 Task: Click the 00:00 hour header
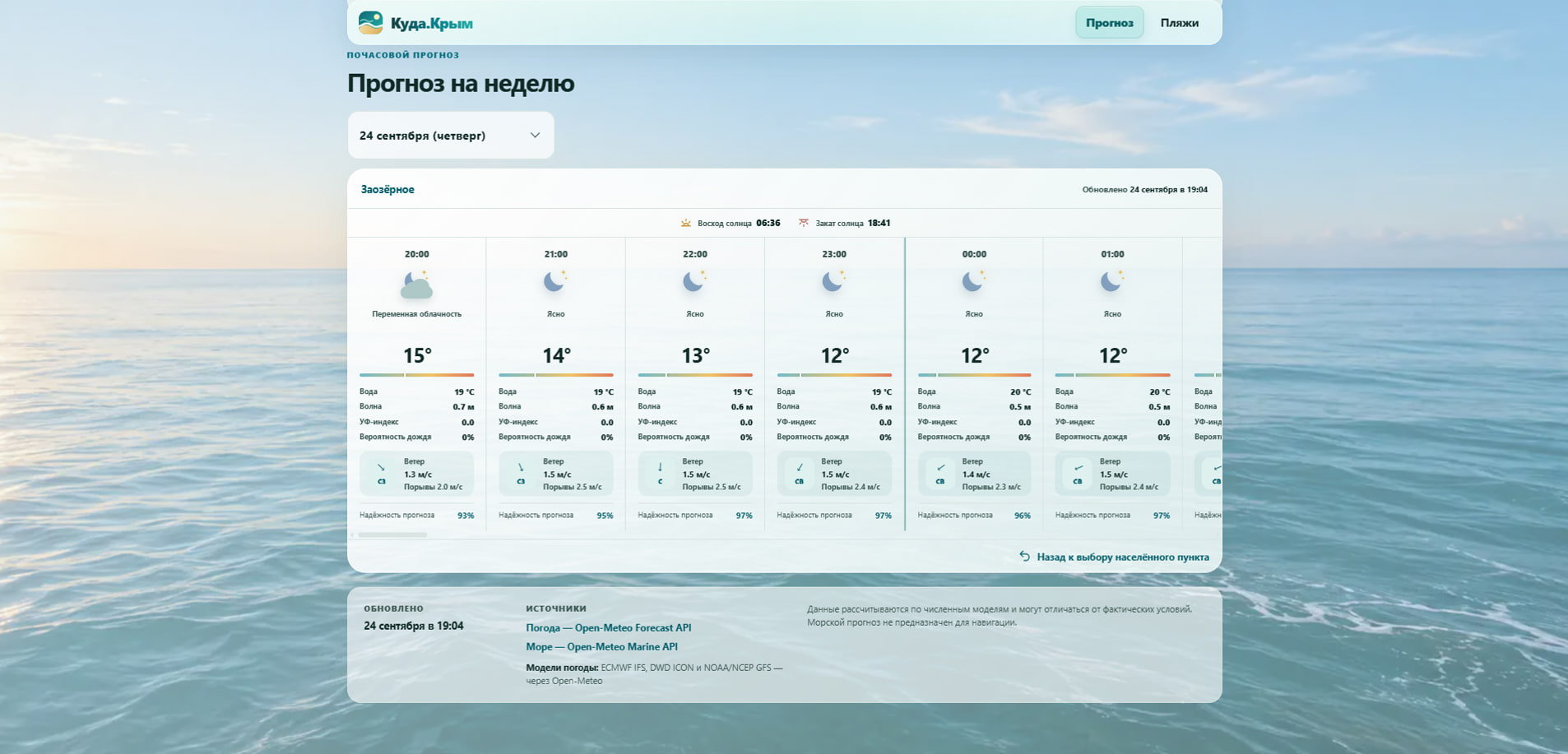[x=974, y=254]
